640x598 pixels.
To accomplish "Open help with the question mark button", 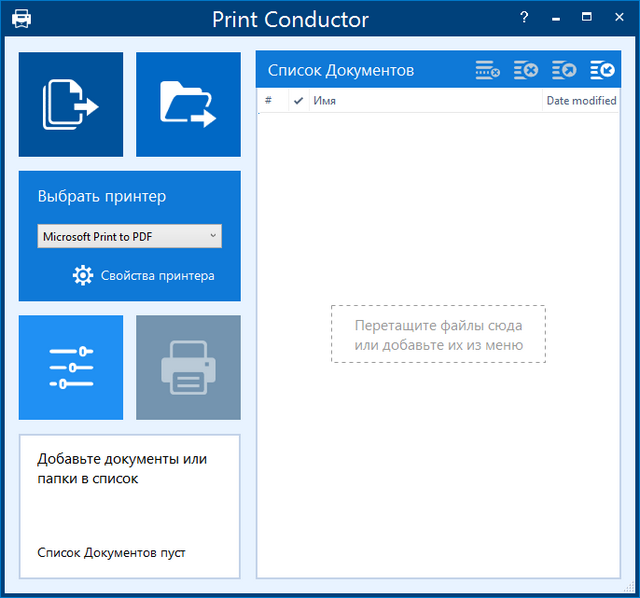I will point(524,17).
